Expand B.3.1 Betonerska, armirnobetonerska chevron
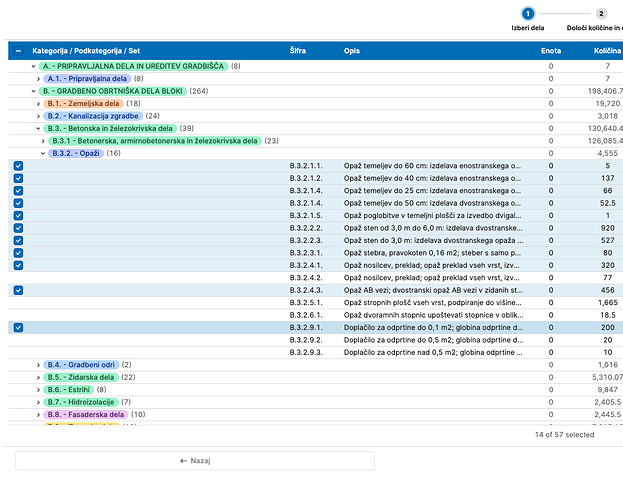Screen dimensions: 623x500 coord(43,141)
